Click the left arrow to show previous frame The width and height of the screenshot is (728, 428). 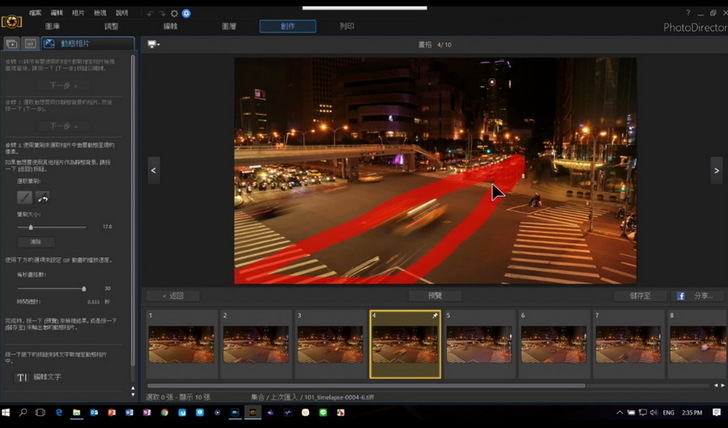(x=154, y=171)
